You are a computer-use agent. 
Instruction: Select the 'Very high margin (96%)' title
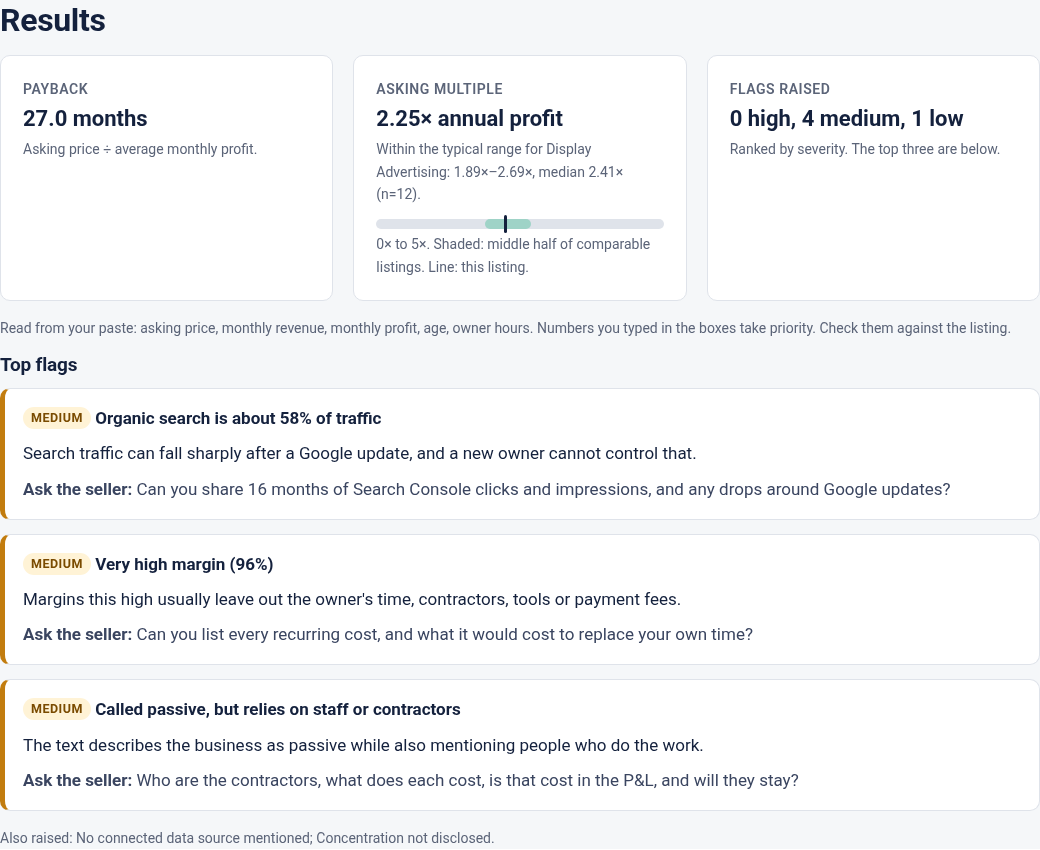[184, 564]
